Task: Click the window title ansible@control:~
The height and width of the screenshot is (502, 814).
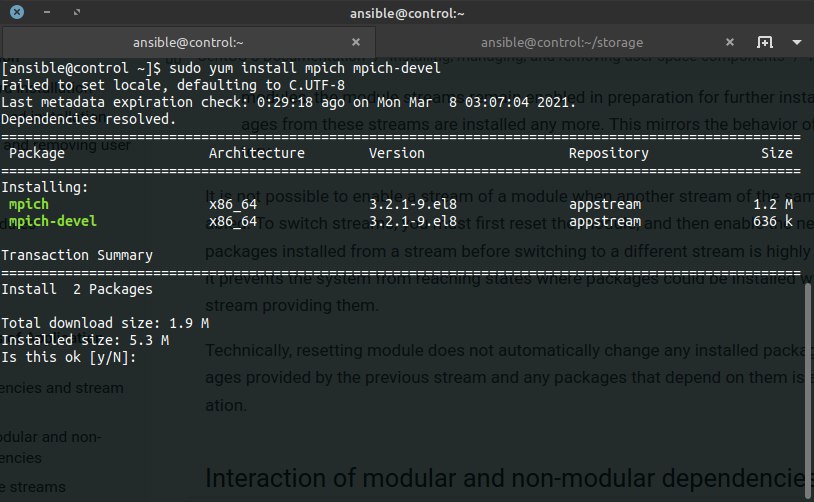Action: (x=407, y=13)
